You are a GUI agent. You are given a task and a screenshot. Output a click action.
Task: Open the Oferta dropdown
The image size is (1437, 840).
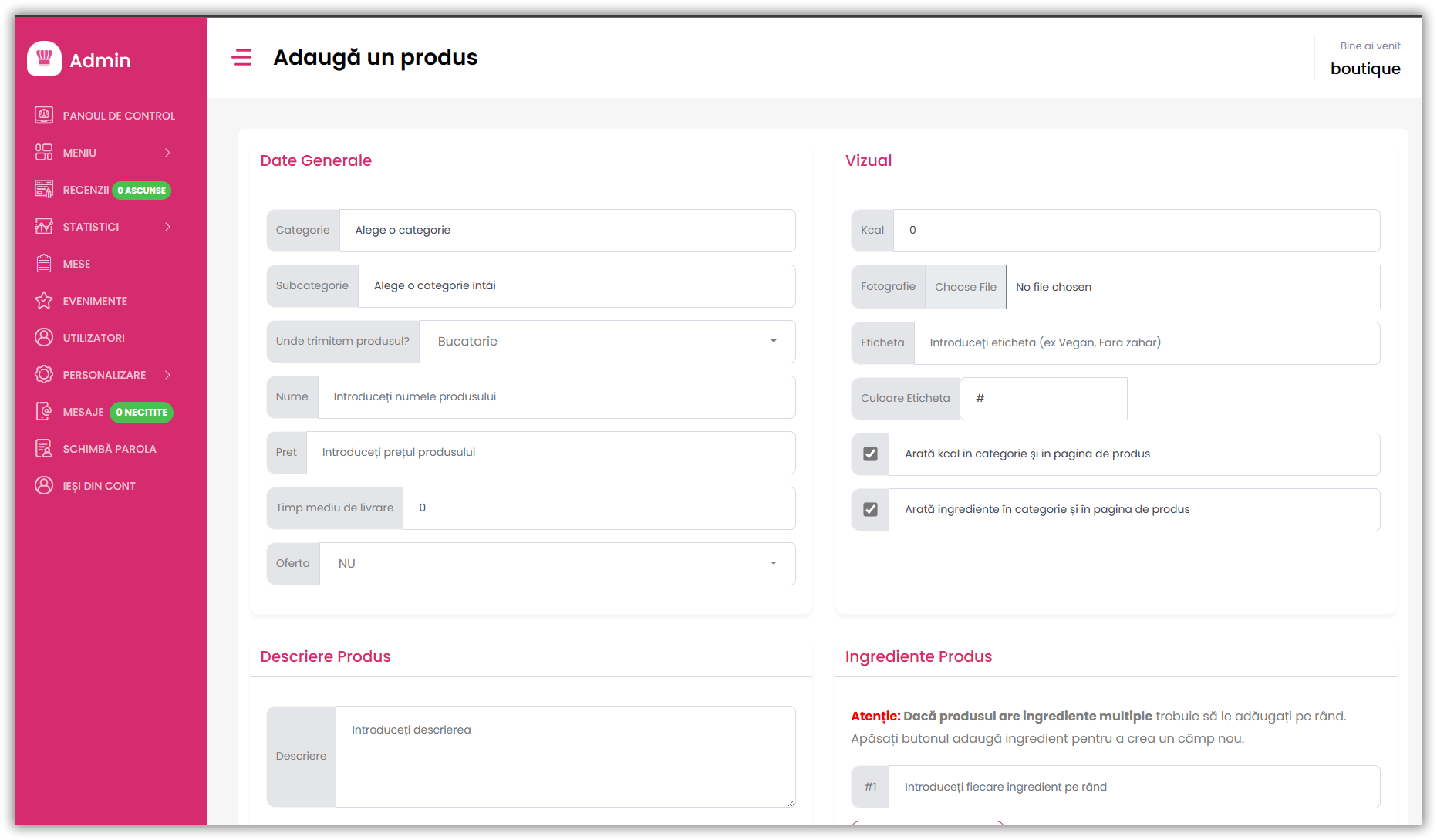[558, 564]
